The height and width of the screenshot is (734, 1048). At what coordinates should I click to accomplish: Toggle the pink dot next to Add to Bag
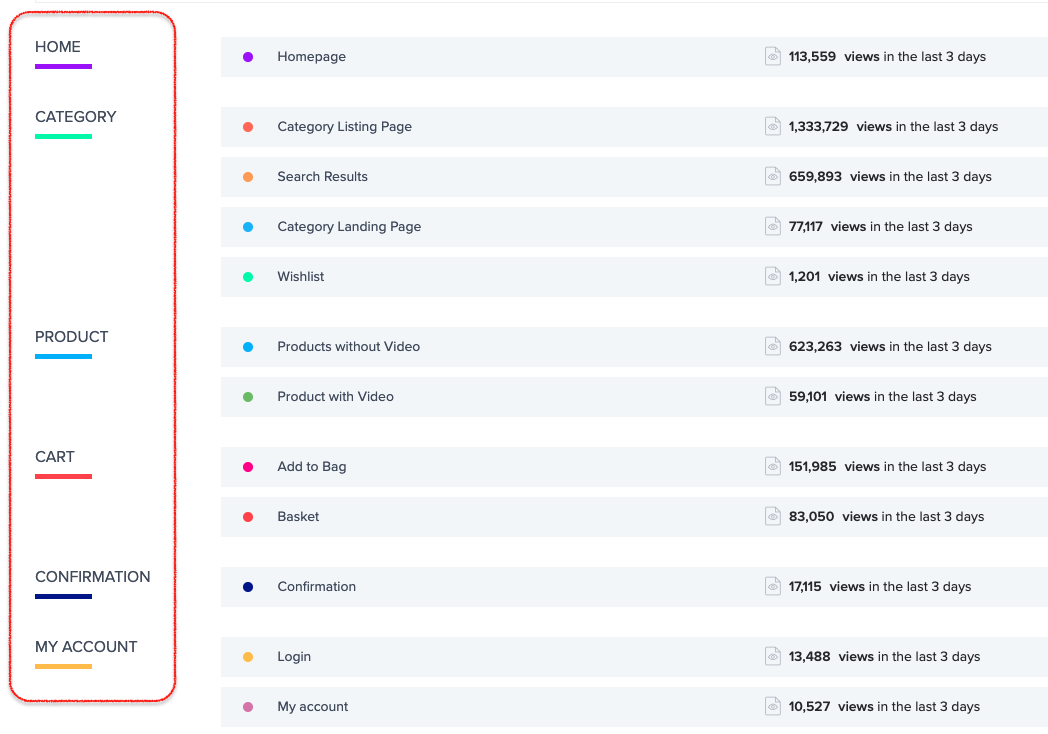point(248,466)
